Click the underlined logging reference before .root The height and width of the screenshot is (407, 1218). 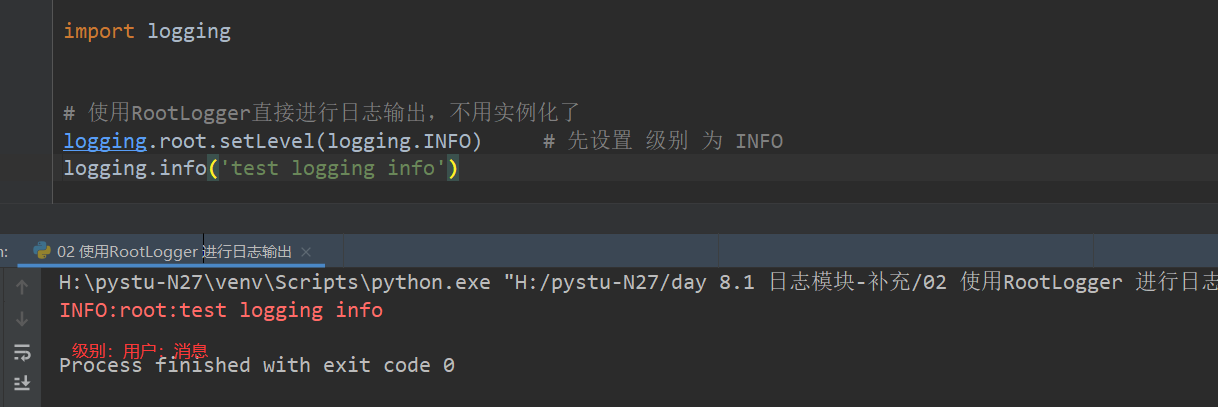pyautogui.click(x=105, y=141)
